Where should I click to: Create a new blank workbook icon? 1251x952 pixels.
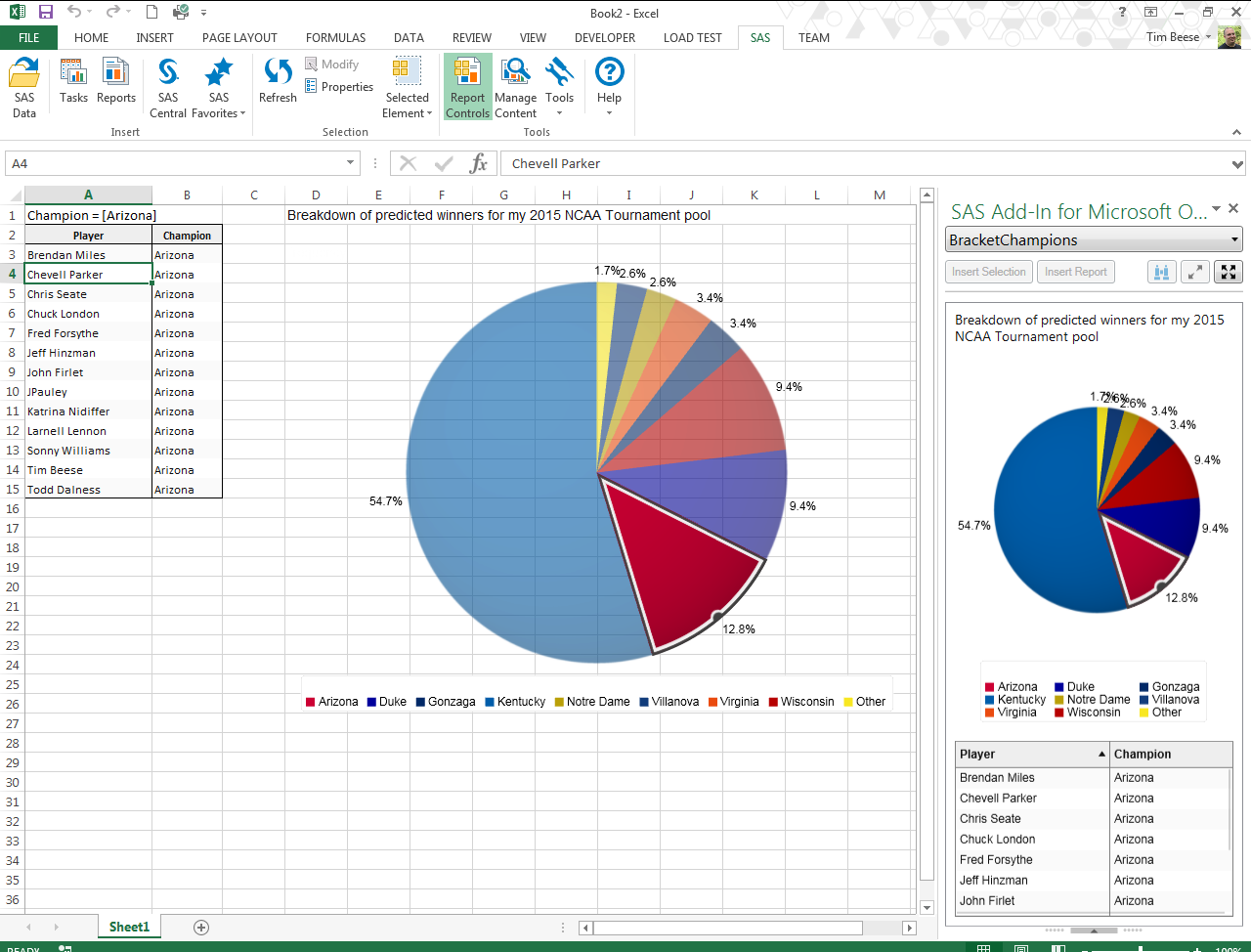pyautogui.click(x=151, y=13)
